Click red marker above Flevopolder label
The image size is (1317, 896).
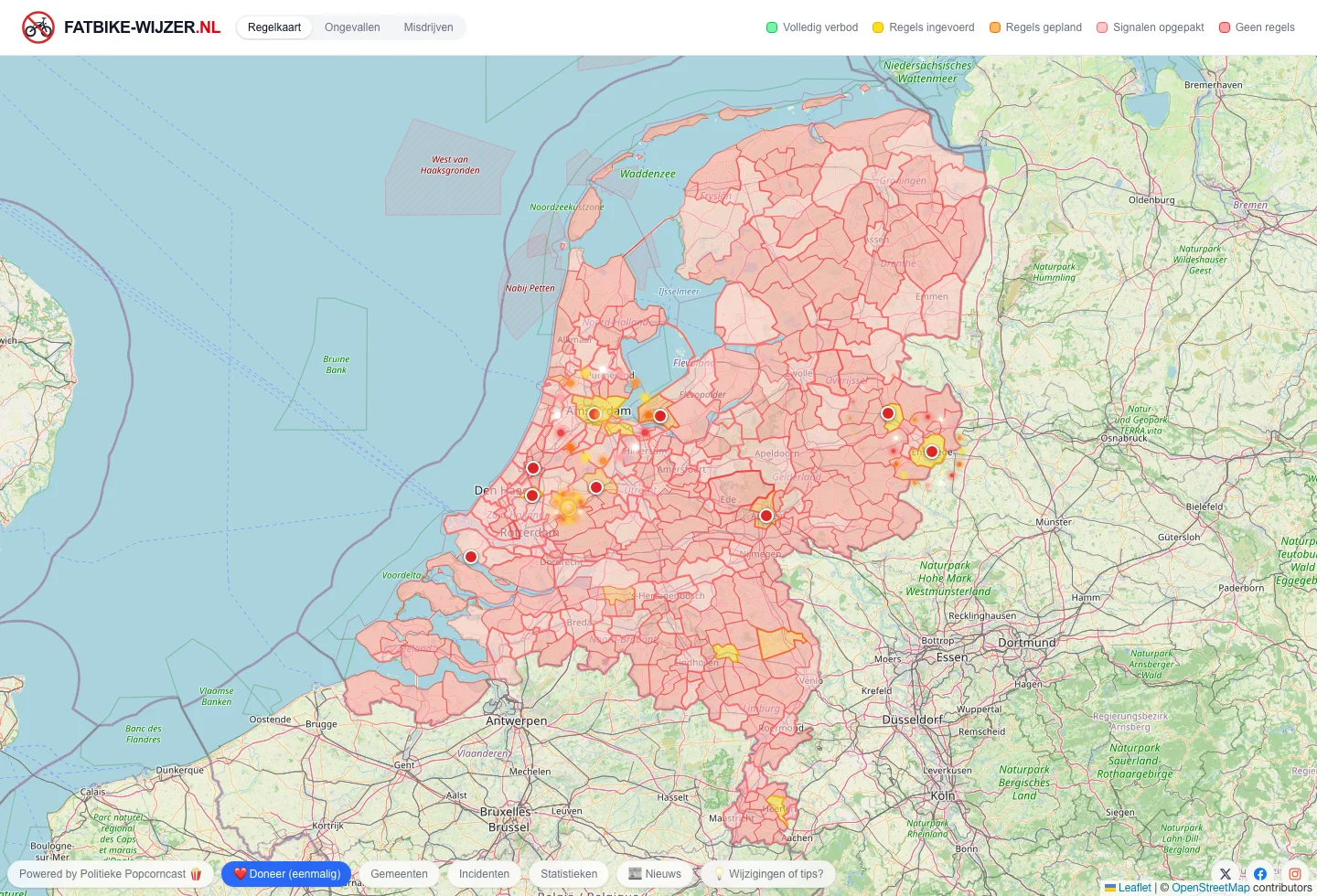tap(660, 416)
